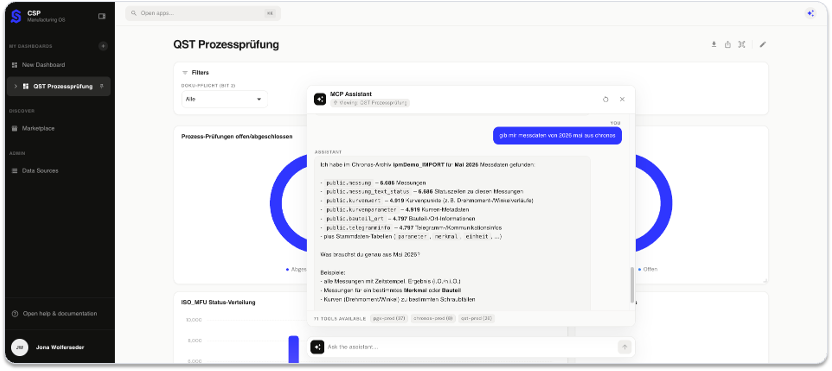Image resolution: width=832 pixels, height=371 pixels.
Task: Click 'ISO_MFU Status-Verteilung' chart title
Action: (x=218, y=303)
